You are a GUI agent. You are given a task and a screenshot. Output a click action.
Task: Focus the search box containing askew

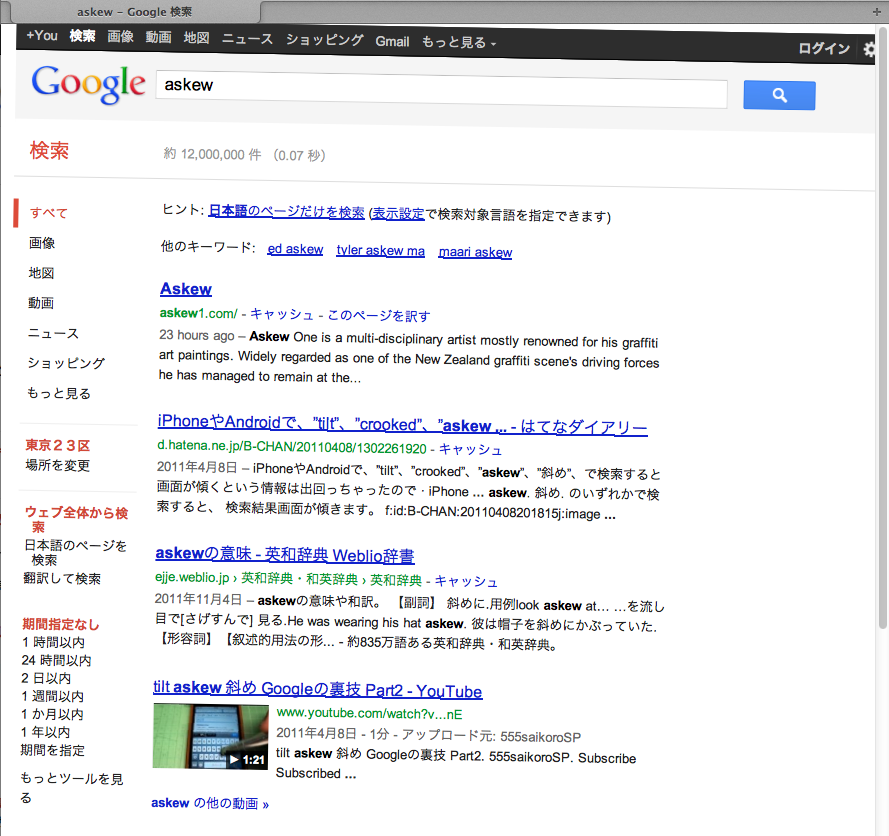tap(441, 89)
